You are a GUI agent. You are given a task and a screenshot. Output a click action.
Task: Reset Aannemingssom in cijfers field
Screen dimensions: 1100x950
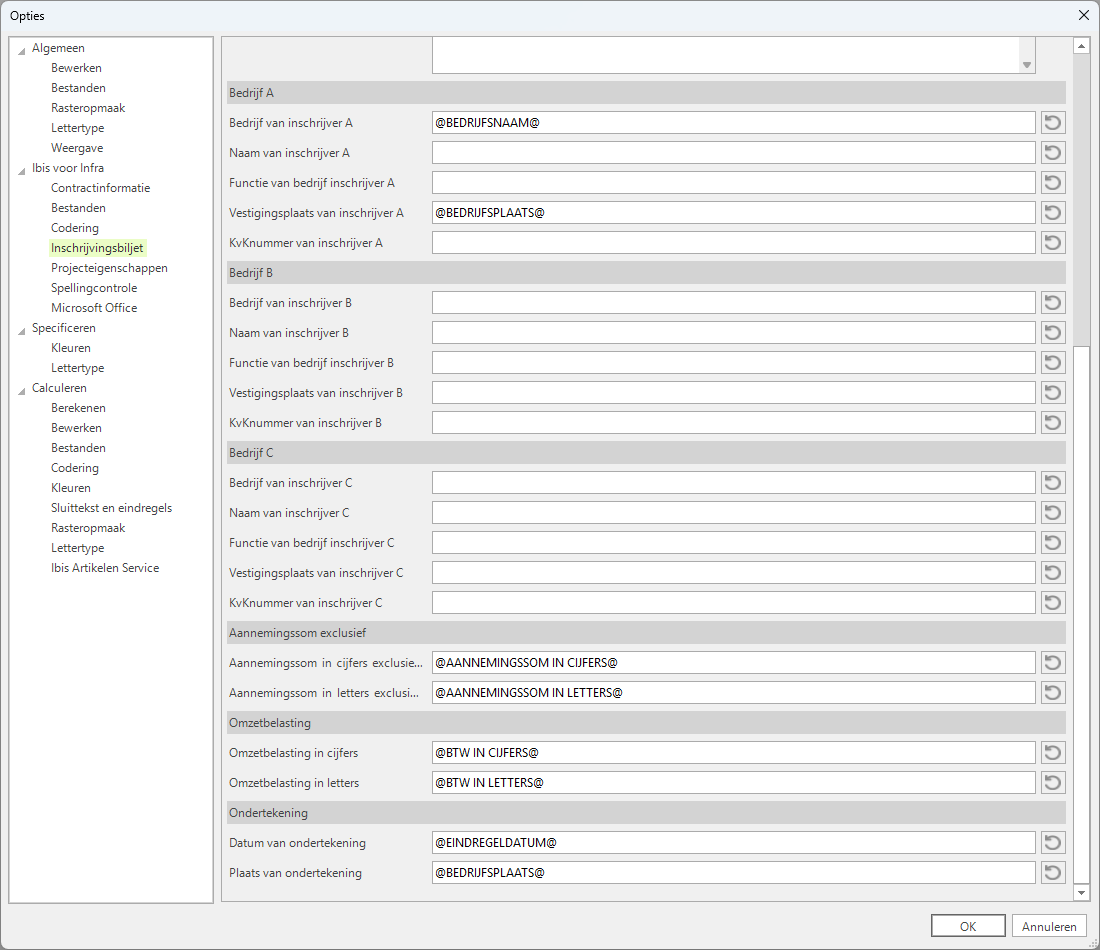click(x=1053, y=663)
